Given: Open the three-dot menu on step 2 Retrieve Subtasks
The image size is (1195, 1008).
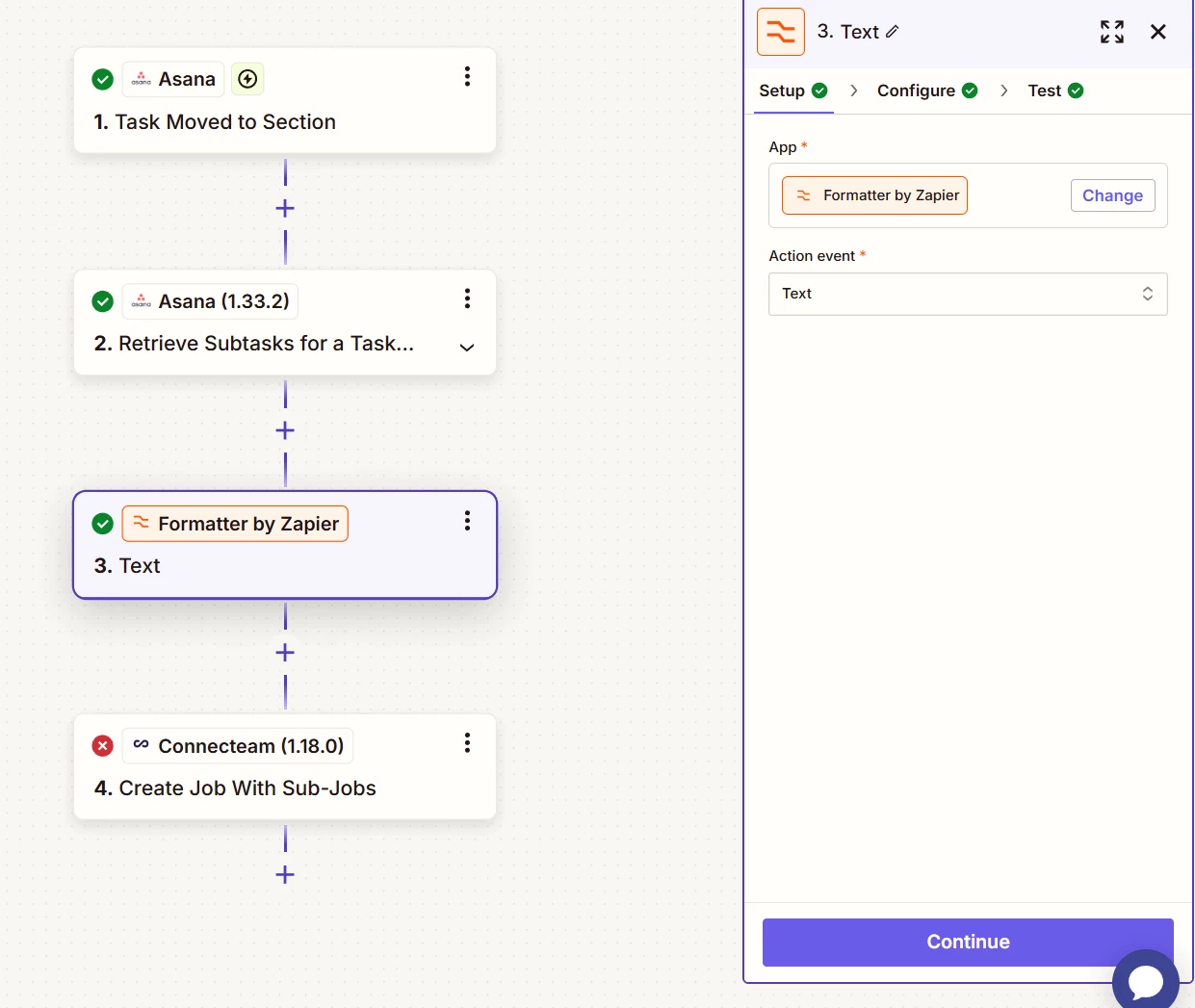Looking at the screenshot, I should coord(467,298).
